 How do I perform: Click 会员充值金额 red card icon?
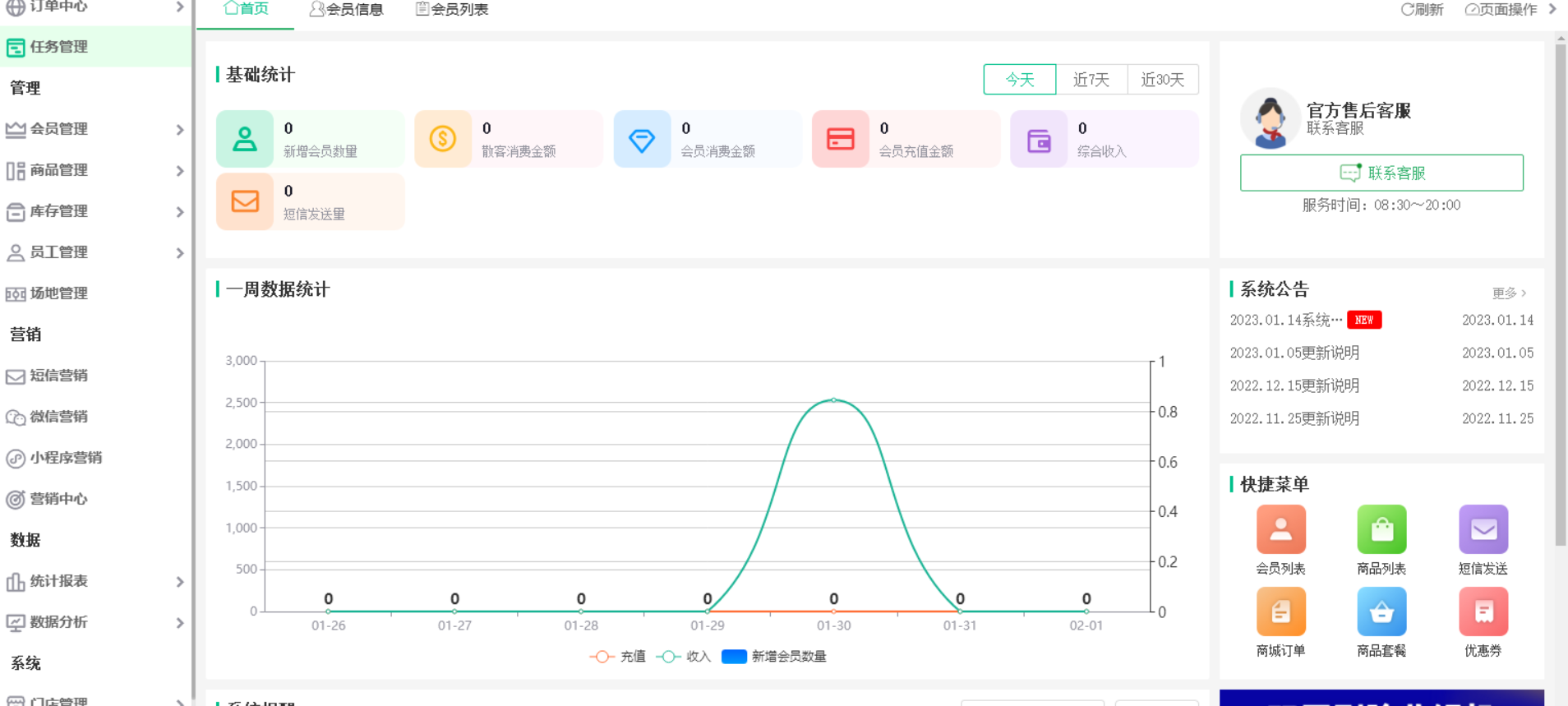tap(840, 139)
